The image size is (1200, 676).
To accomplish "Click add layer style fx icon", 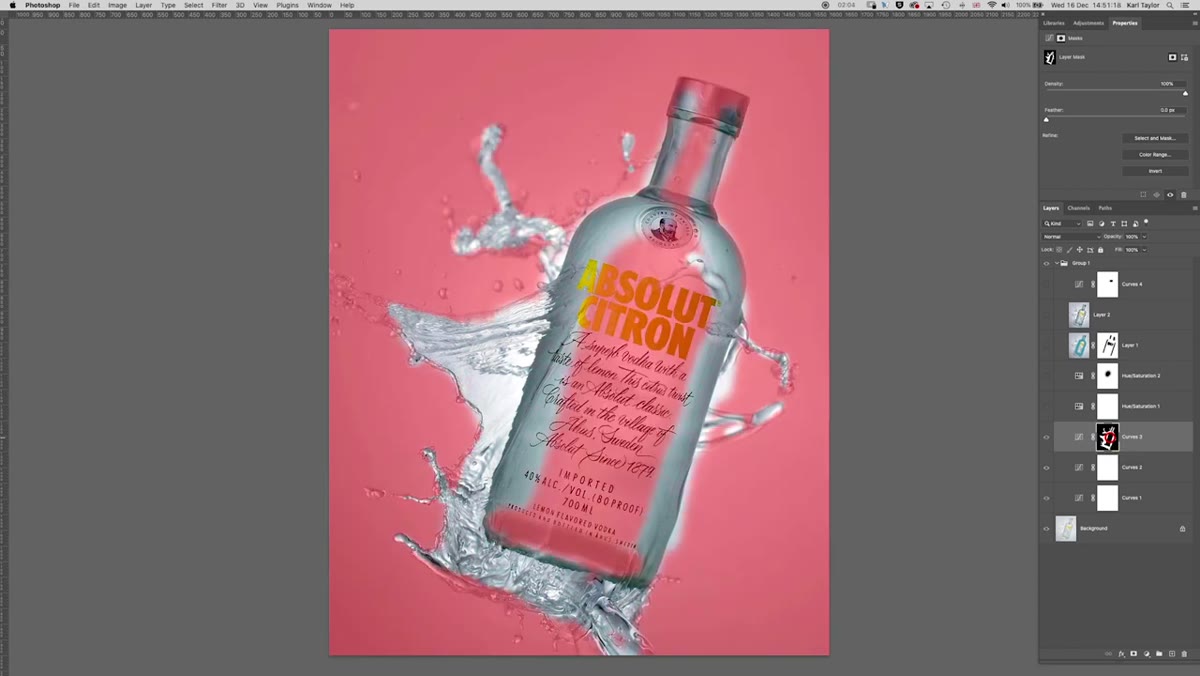I will (1121, 654).
